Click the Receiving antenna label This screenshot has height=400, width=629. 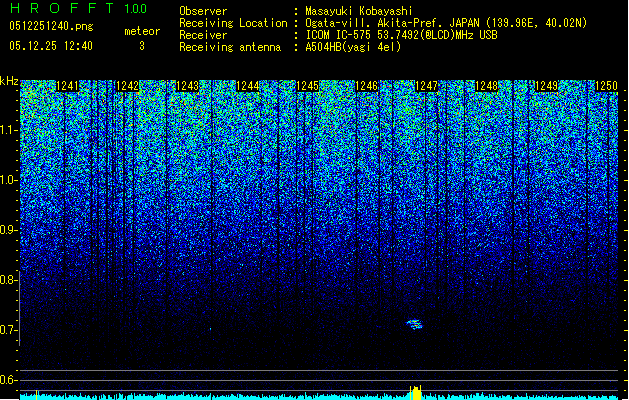(230, 47)
